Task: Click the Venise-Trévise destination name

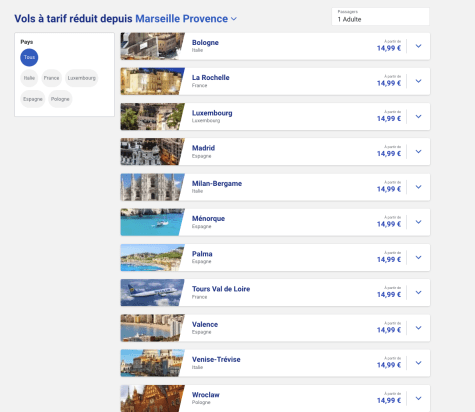Action: pos(216,359)
